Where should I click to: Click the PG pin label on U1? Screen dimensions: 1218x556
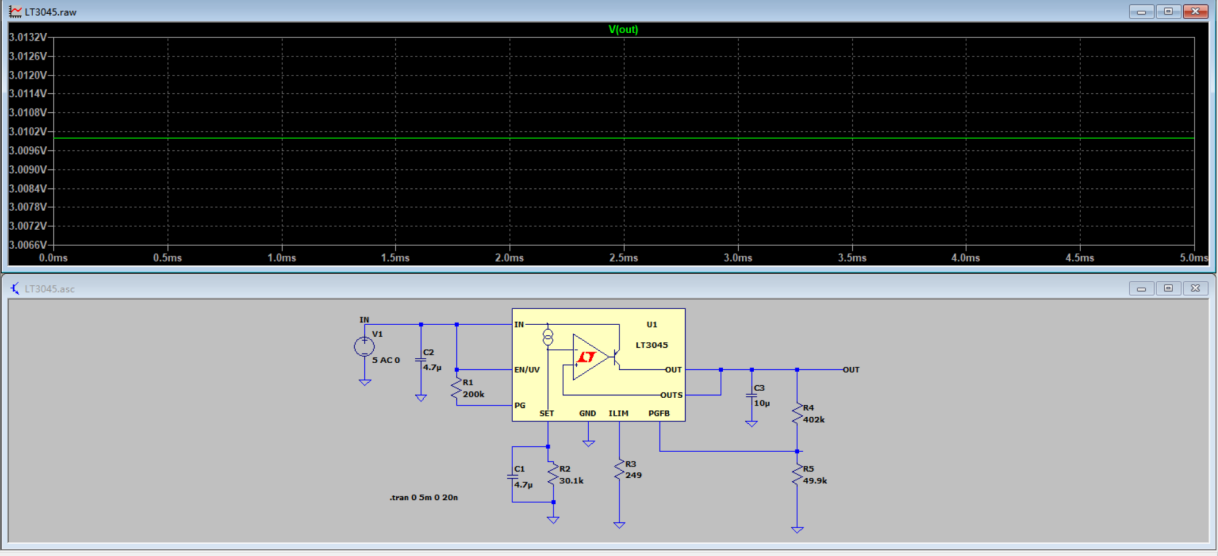[519, 405]
